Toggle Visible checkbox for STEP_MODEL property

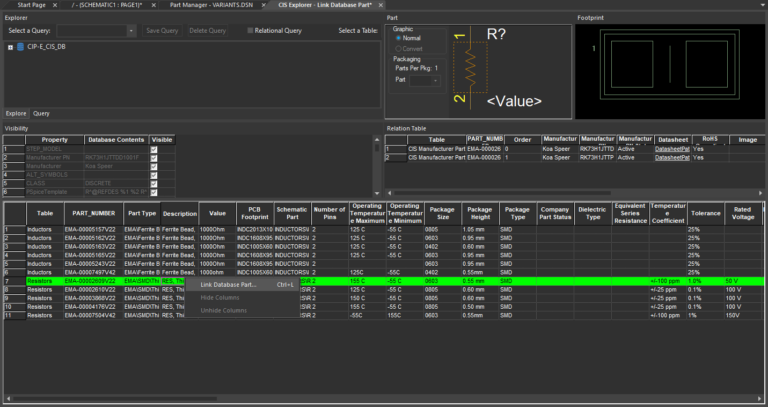point(153,149)
